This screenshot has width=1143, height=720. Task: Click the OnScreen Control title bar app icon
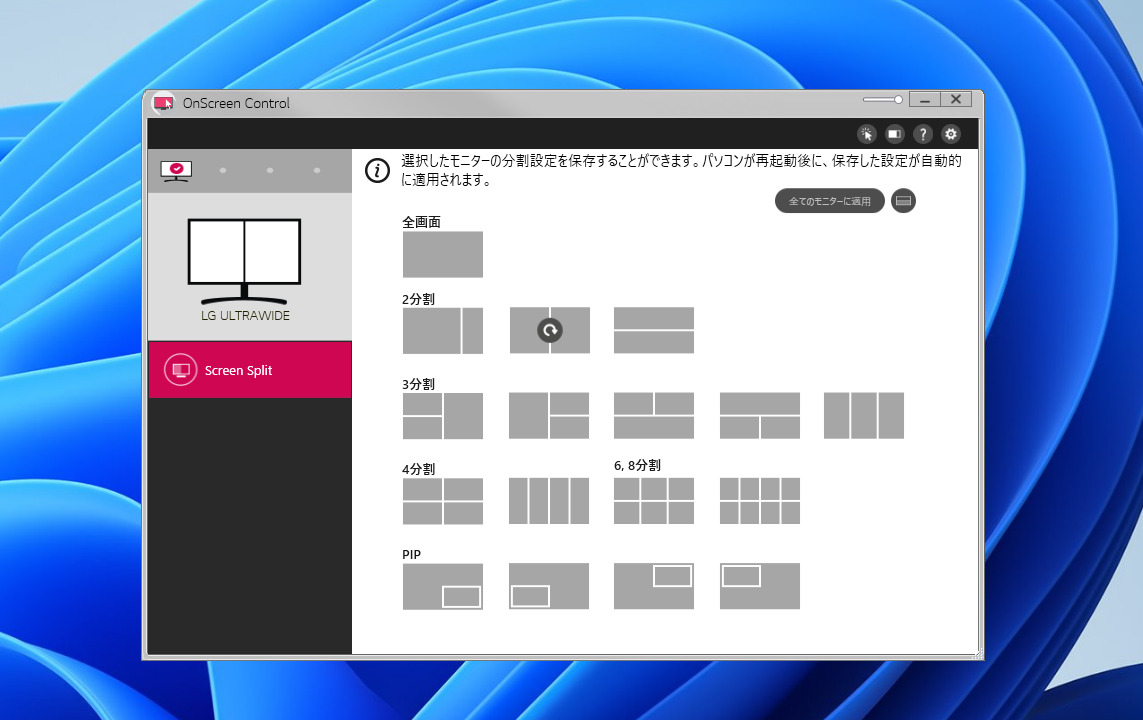coord(163,103)
